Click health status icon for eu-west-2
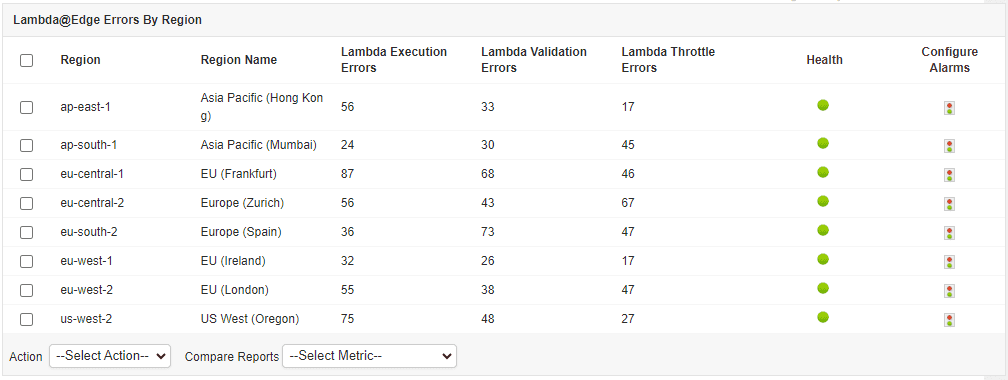The image size is (1008, 380). (823, 288)
